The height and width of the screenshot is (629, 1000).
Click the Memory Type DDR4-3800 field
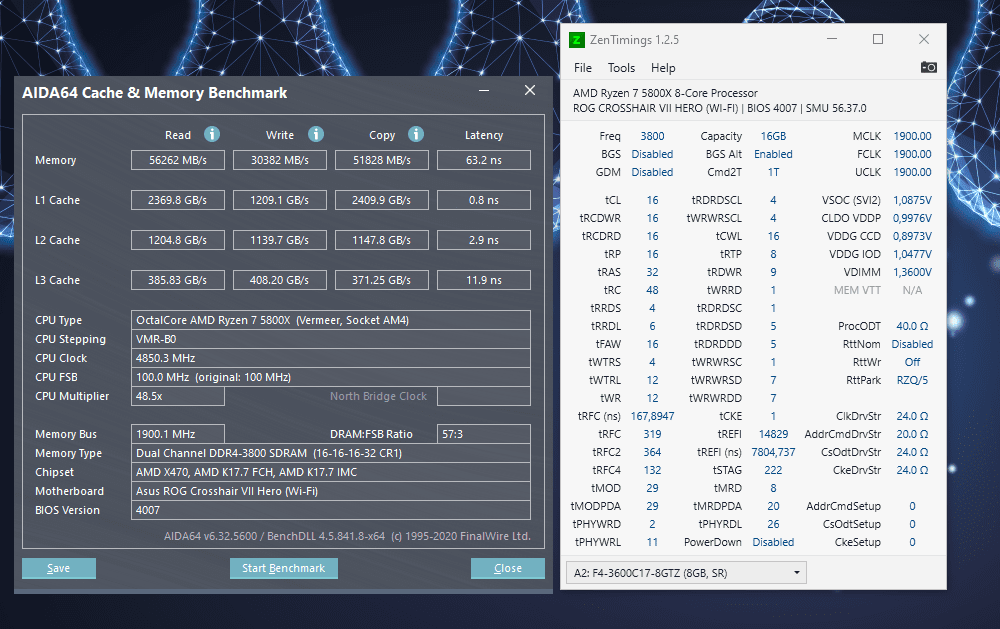[x=331, y=453]
